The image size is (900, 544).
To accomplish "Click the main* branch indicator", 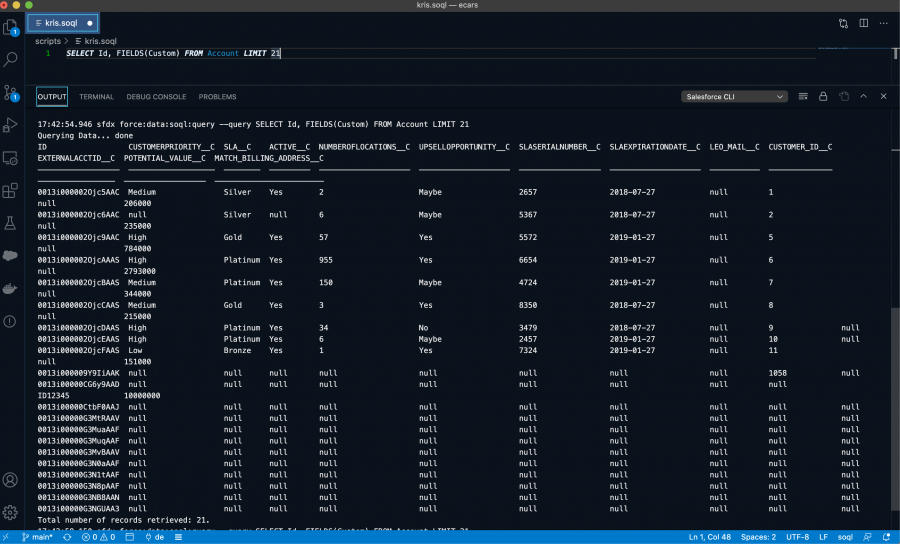I will [x=37, y=537].
